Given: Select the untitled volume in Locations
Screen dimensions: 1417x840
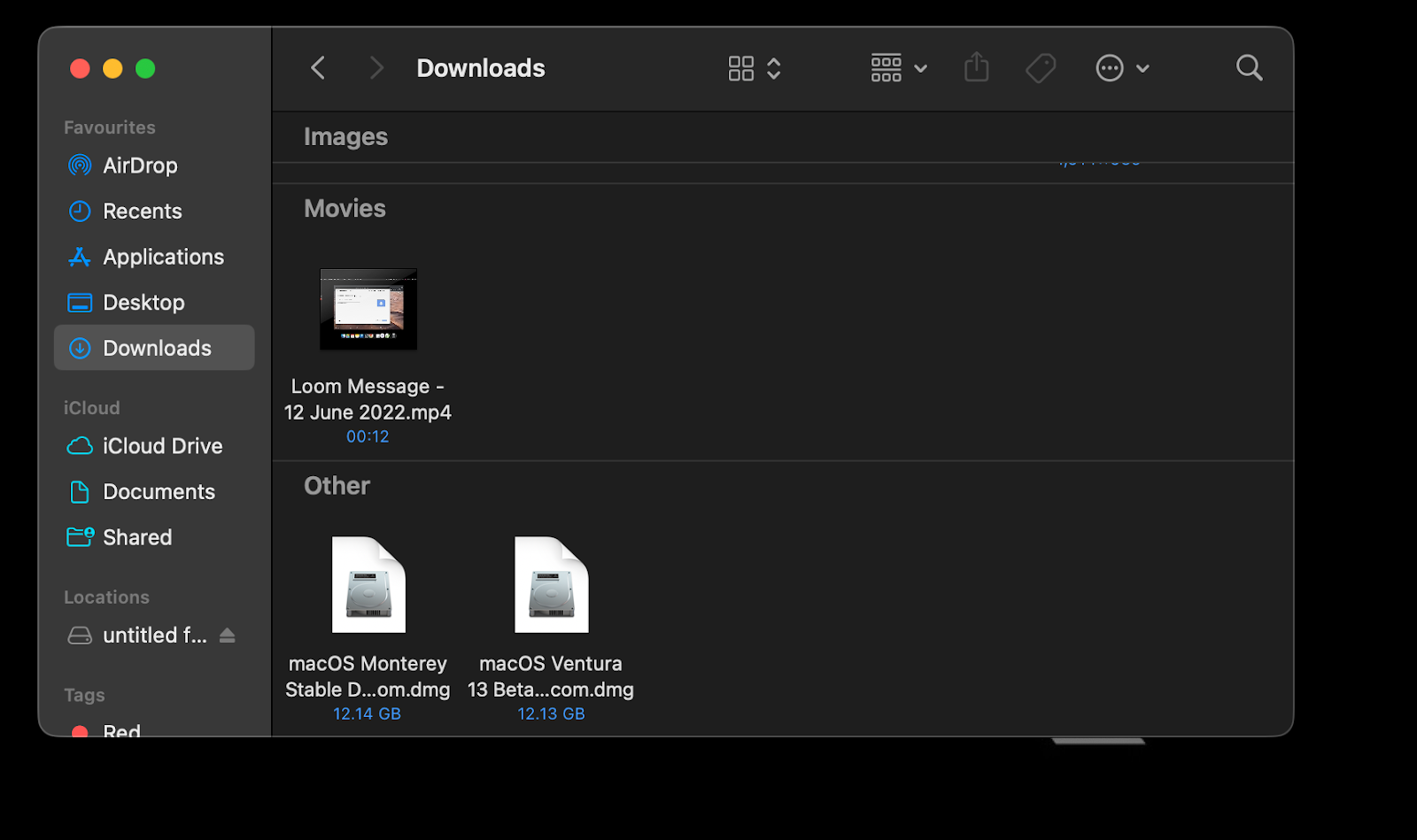Looking at the screenshot, I should point(154,636).
